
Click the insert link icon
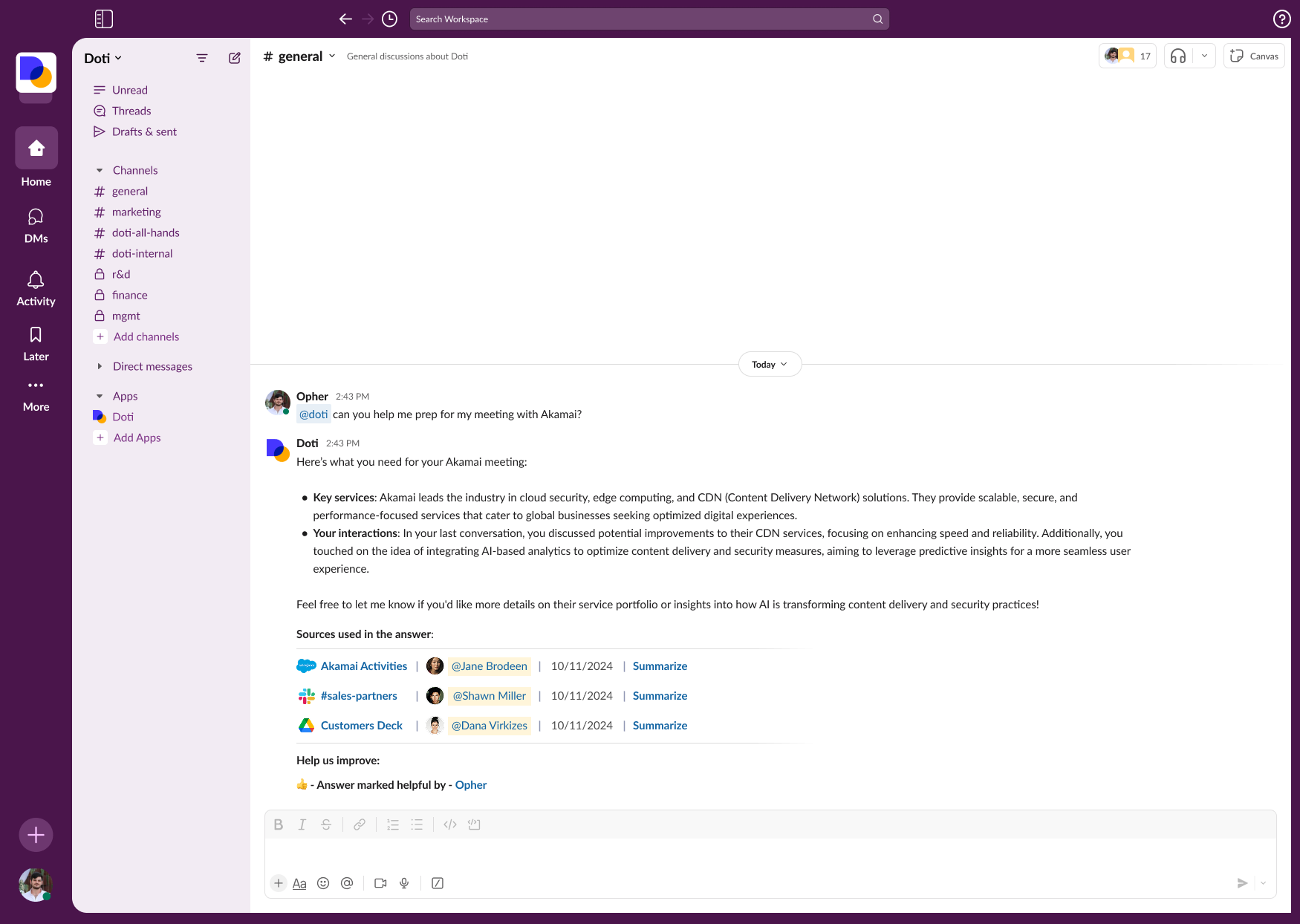click(x=360, y=824)
